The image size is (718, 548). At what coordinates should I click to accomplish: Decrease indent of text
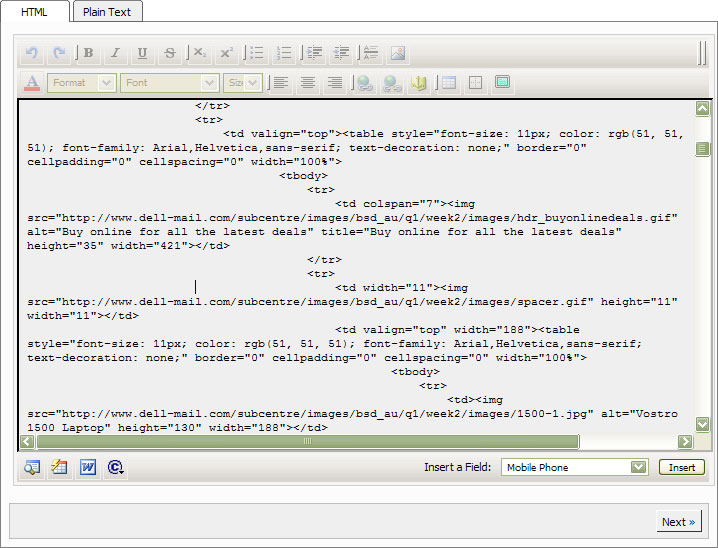341,53
